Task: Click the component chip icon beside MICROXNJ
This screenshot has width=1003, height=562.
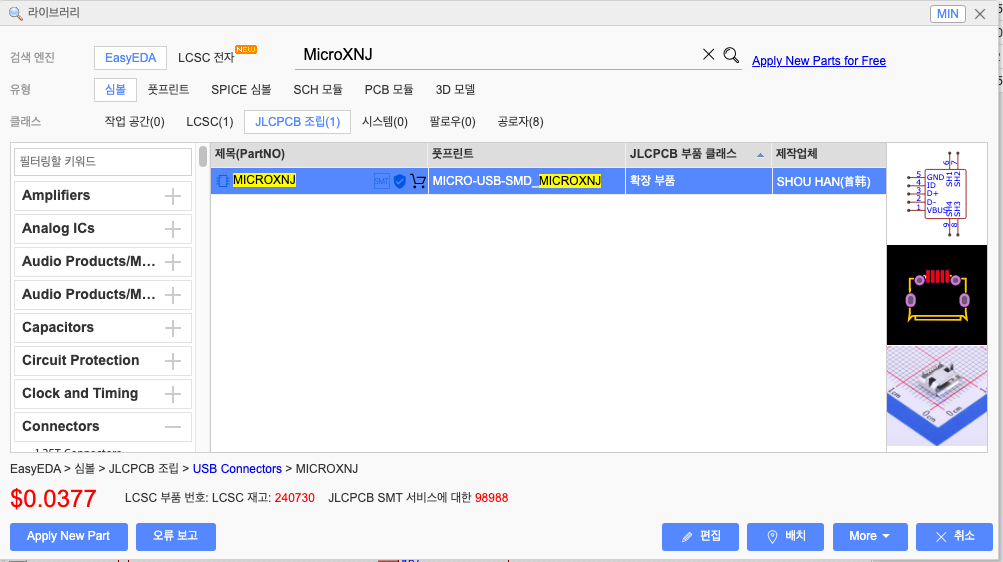Action: [x=223, y=181]
